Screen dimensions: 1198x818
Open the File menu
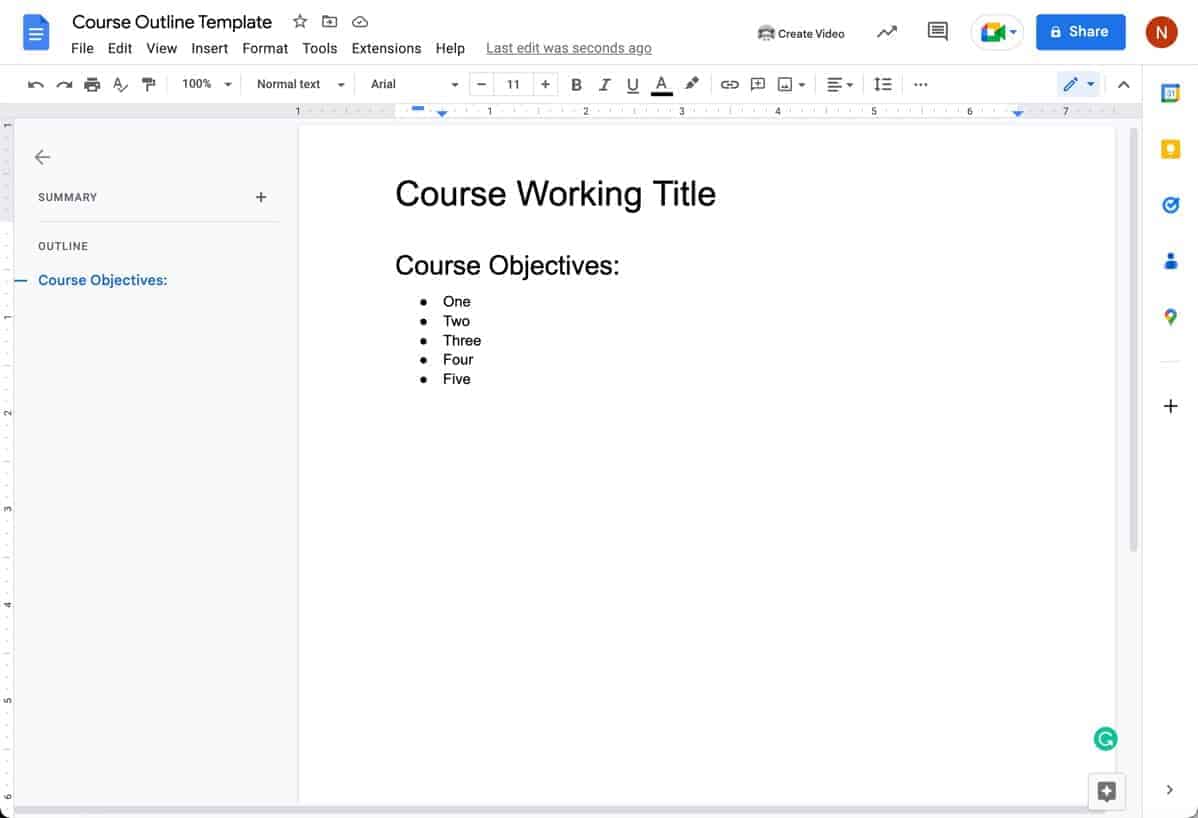[x=82, y=48]
